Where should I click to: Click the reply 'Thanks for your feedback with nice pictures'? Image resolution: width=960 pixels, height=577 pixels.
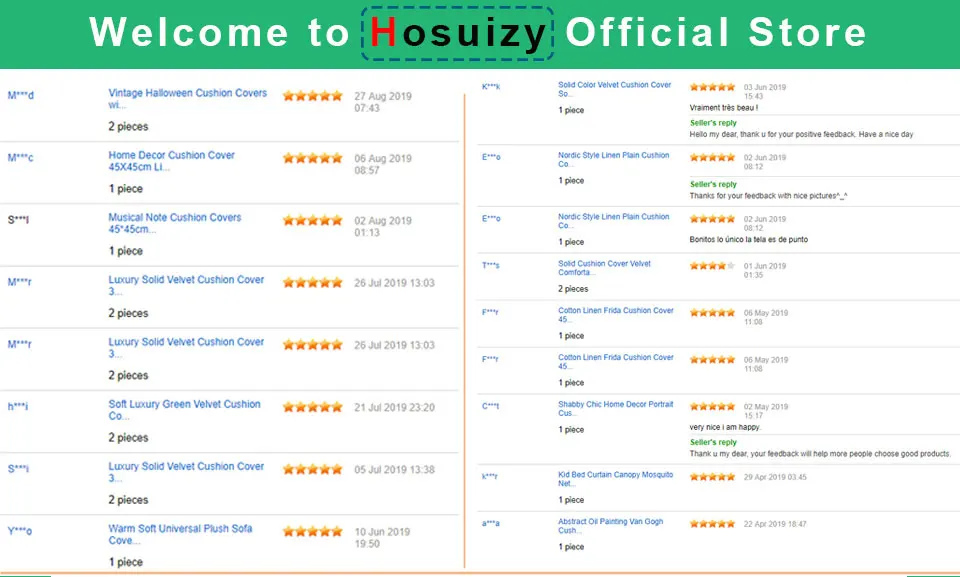coord(768,196)
